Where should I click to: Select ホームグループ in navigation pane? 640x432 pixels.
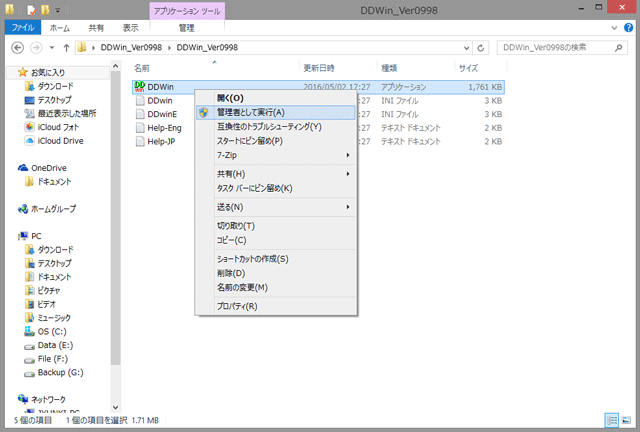pyautogui.click(x=53, y=209)
